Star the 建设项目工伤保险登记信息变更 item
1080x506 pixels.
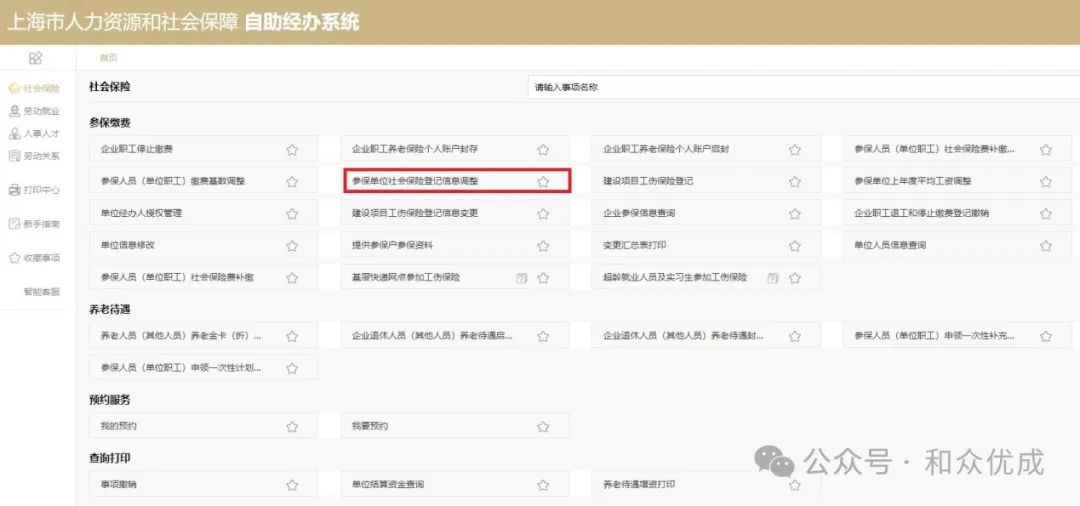click(x=543, y=213)
